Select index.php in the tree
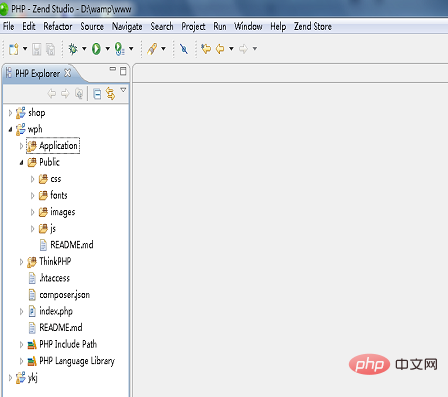The width and height of the screenshot is (448, 397). click(56, 311)
